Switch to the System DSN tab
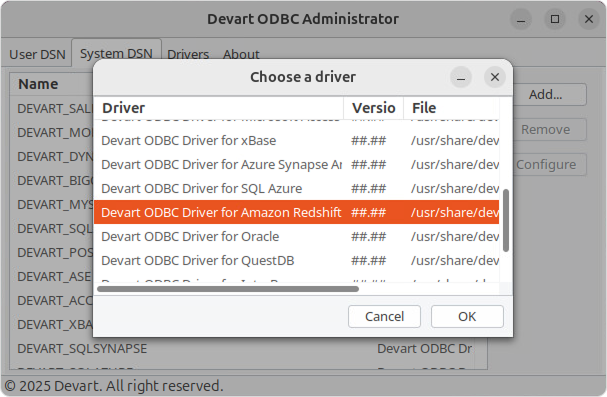 coord(116,53)
